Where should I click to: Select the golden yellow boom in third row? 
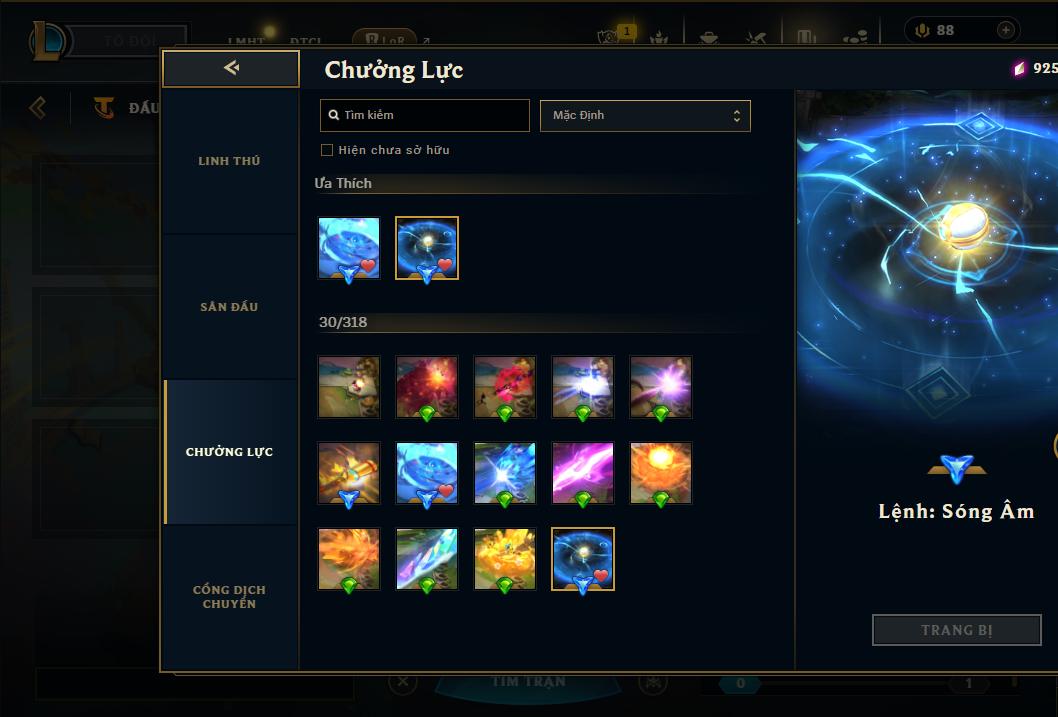tap(505, 558)
